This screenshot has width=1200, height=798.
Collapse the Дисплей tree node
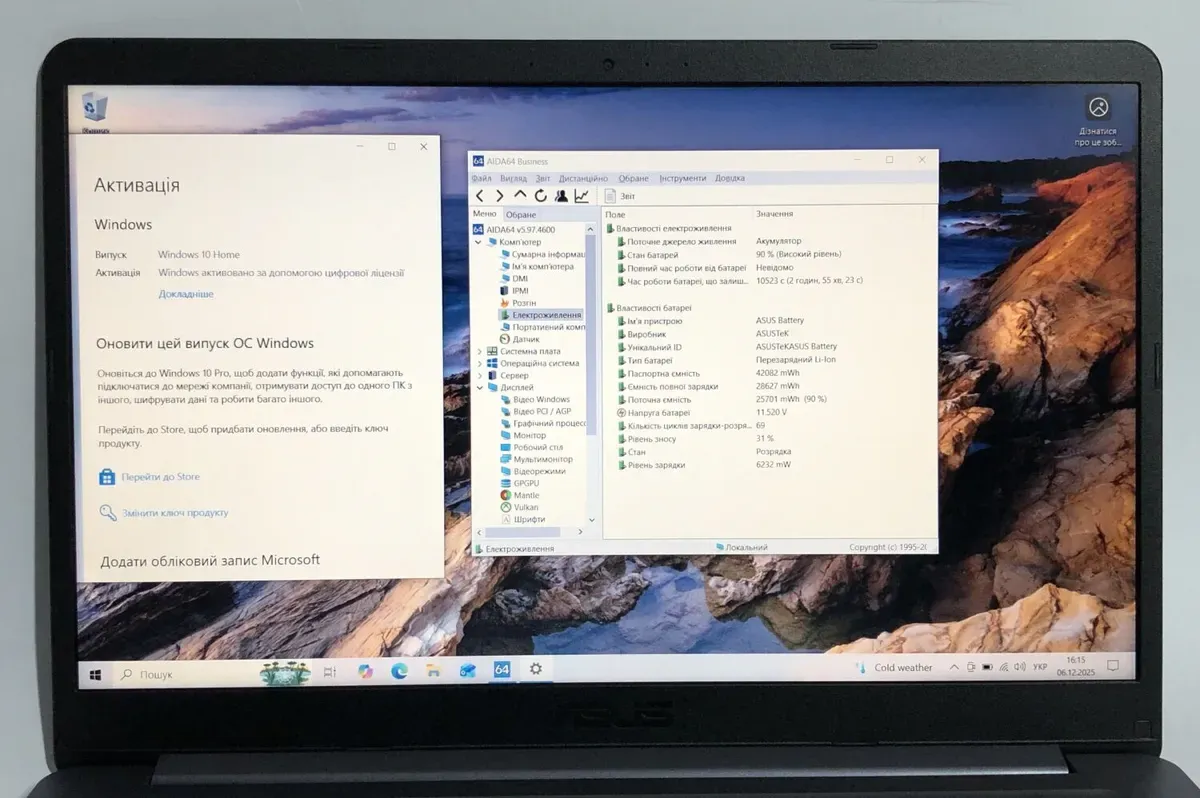[x=479, y=388]
